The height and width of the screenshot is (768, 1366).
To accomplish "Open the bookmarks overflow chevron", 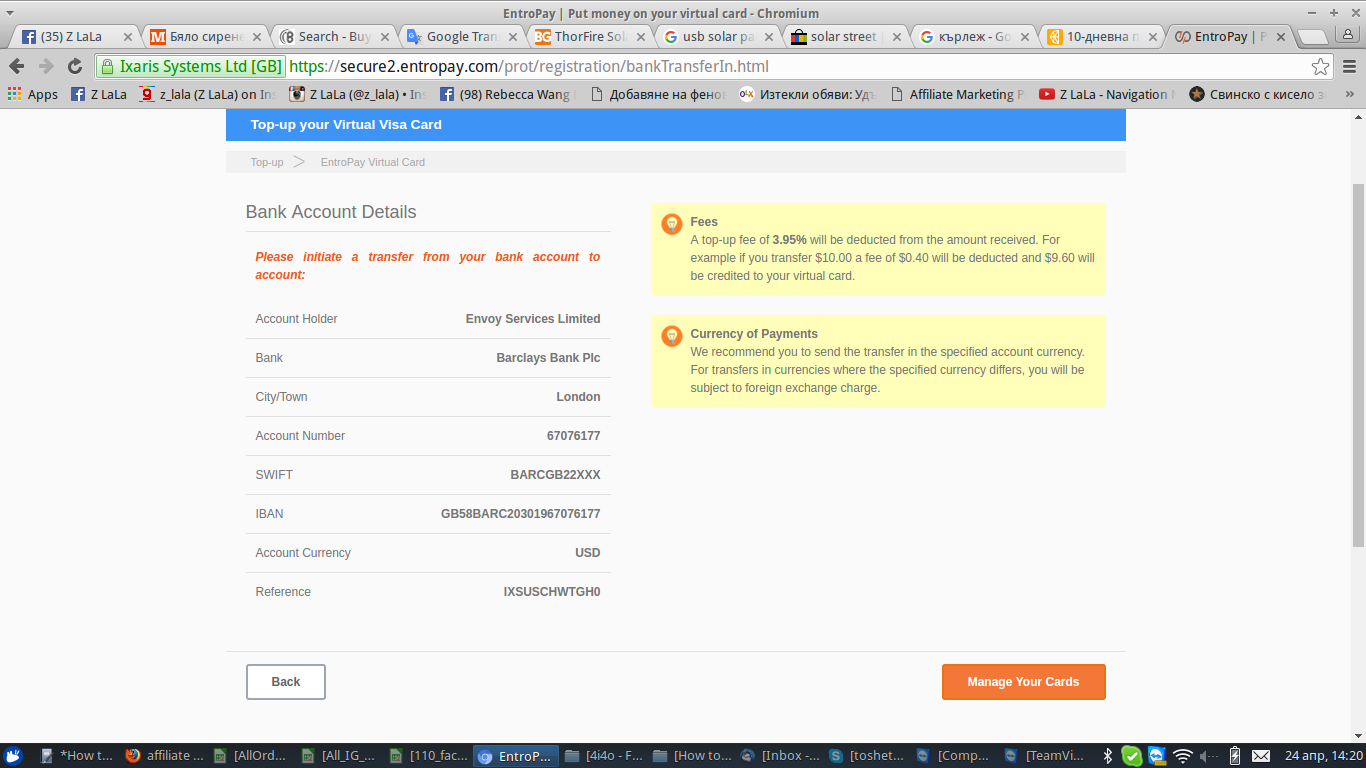I will click(1349, 95).
